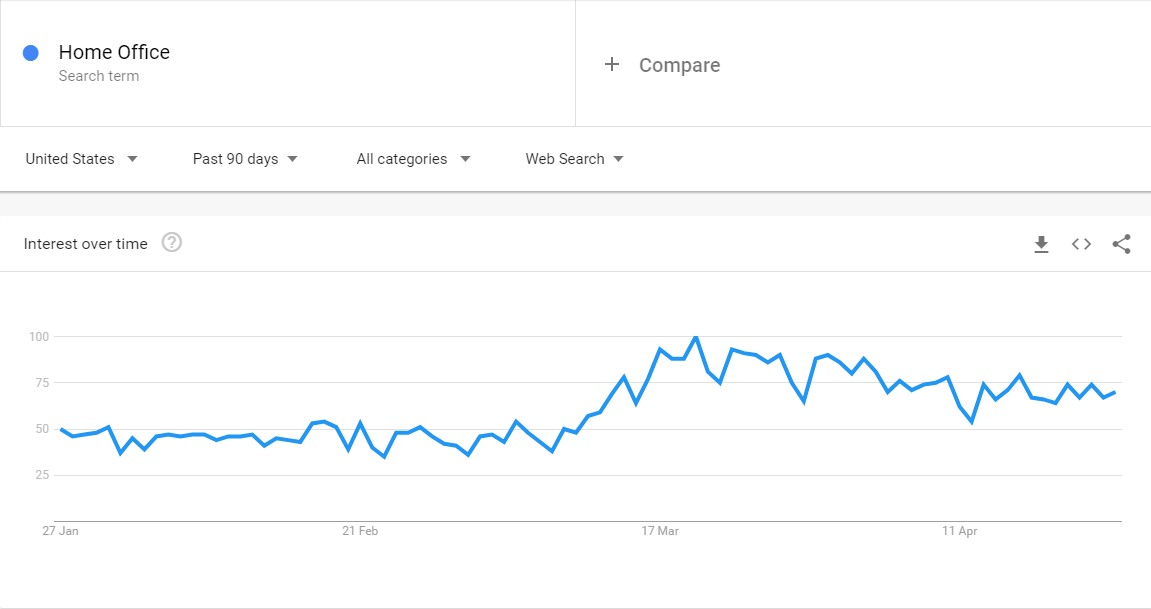Edit the Home Office search term
Image resolution: width=1151 pixels, height=609 pixels.
click(114, 52)
